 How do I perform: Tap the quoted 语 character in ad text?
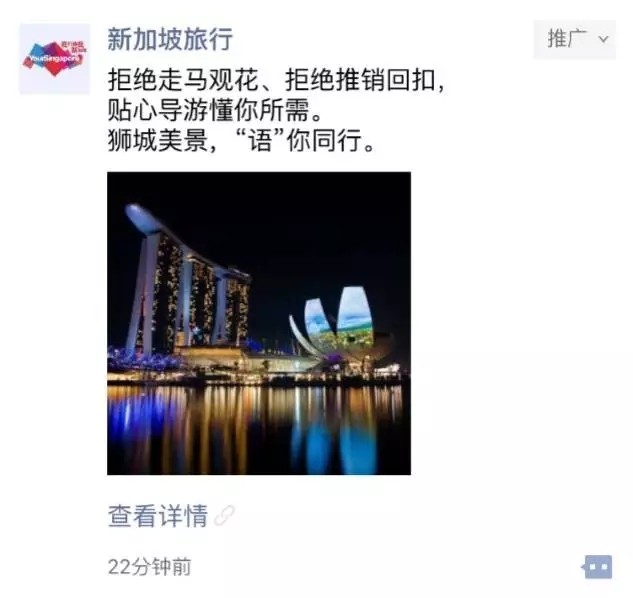(260, 140)
